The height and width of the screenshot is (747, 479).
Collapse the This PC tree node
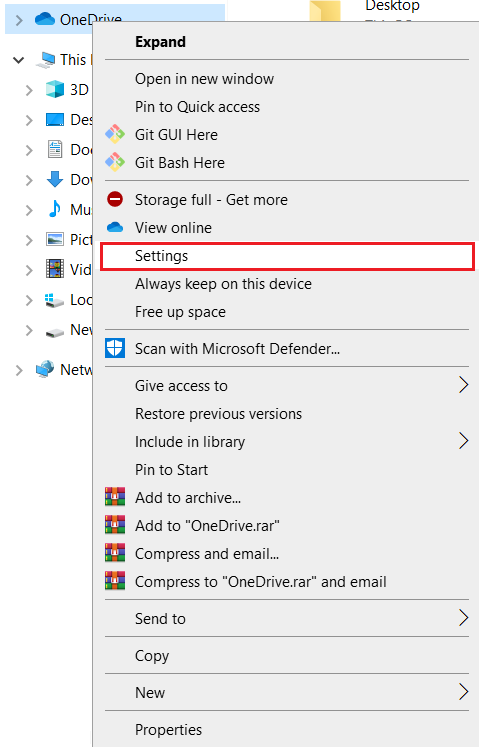tap(19, 60)
